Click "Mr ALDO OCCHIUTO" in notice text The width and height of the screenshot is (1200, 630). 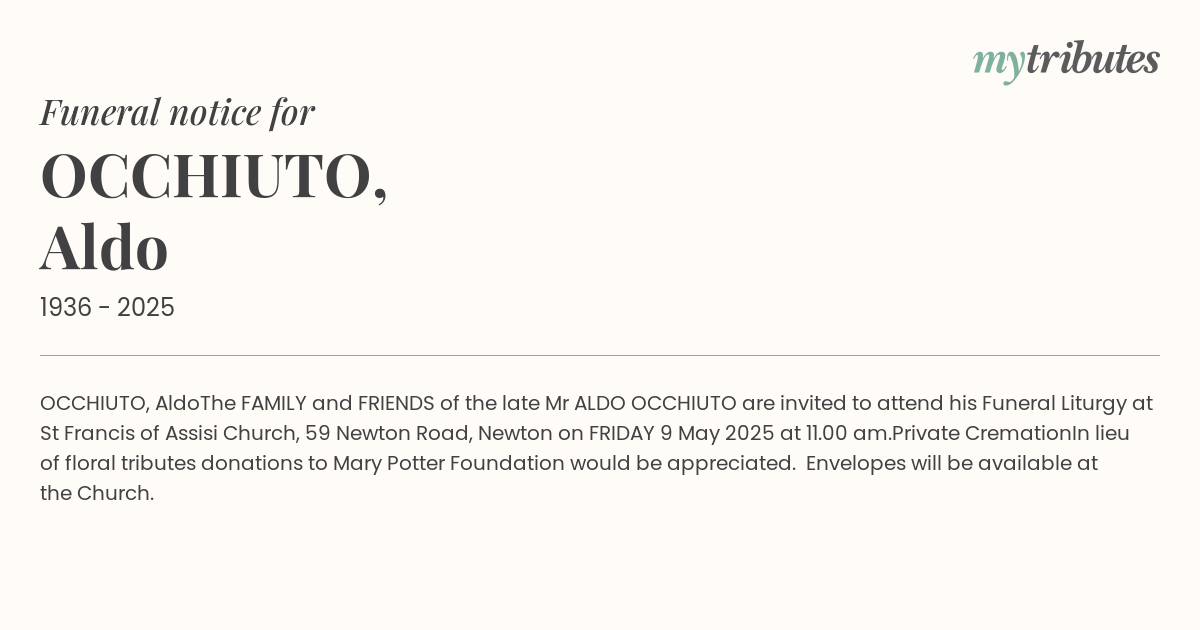pos(641,404)
